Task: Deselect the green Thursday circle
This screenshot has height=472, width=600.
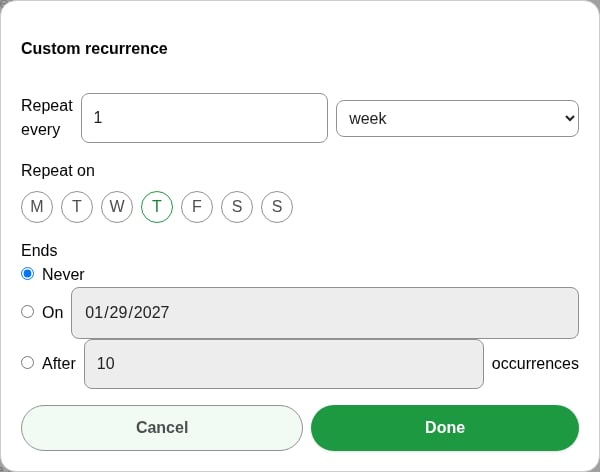Action: [157, 207]
